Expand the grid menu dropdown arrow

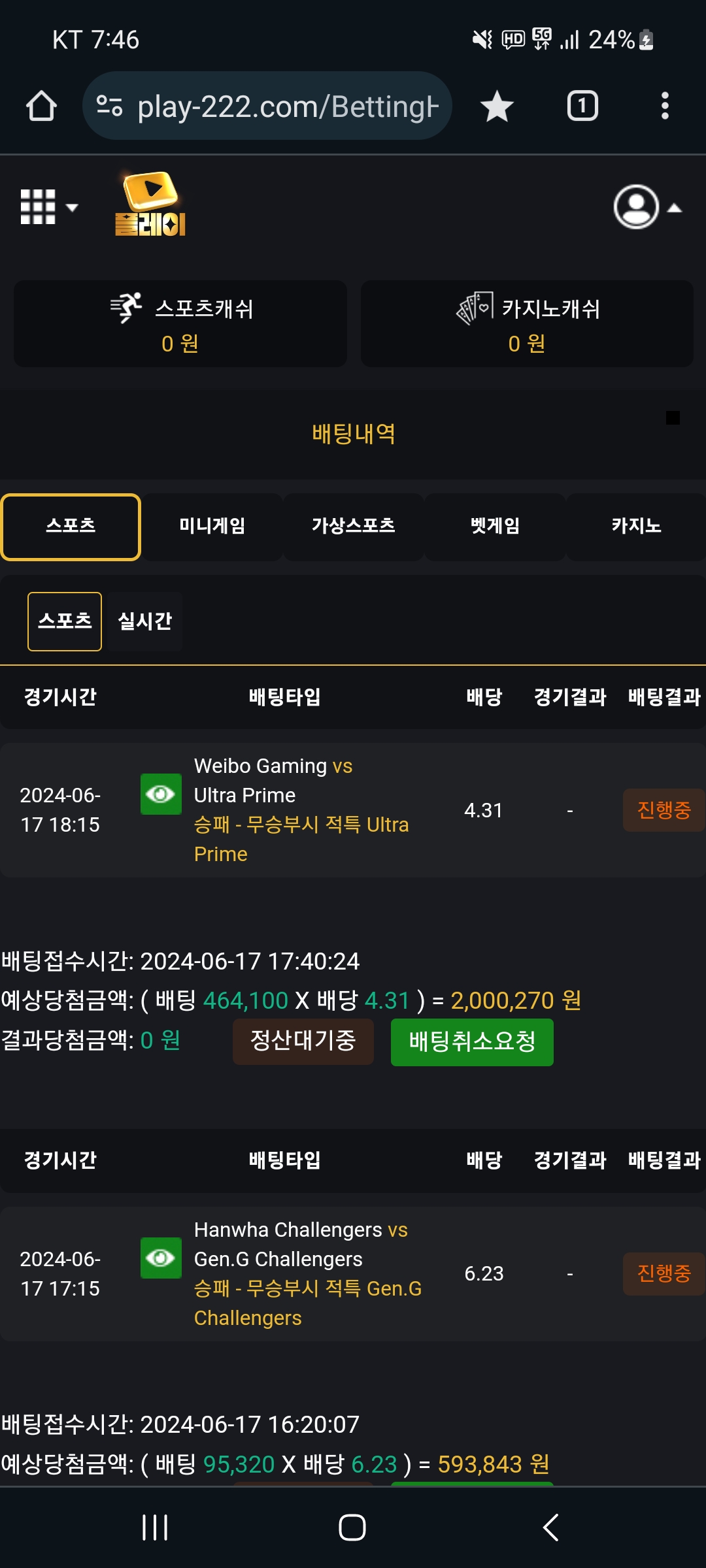72,208
